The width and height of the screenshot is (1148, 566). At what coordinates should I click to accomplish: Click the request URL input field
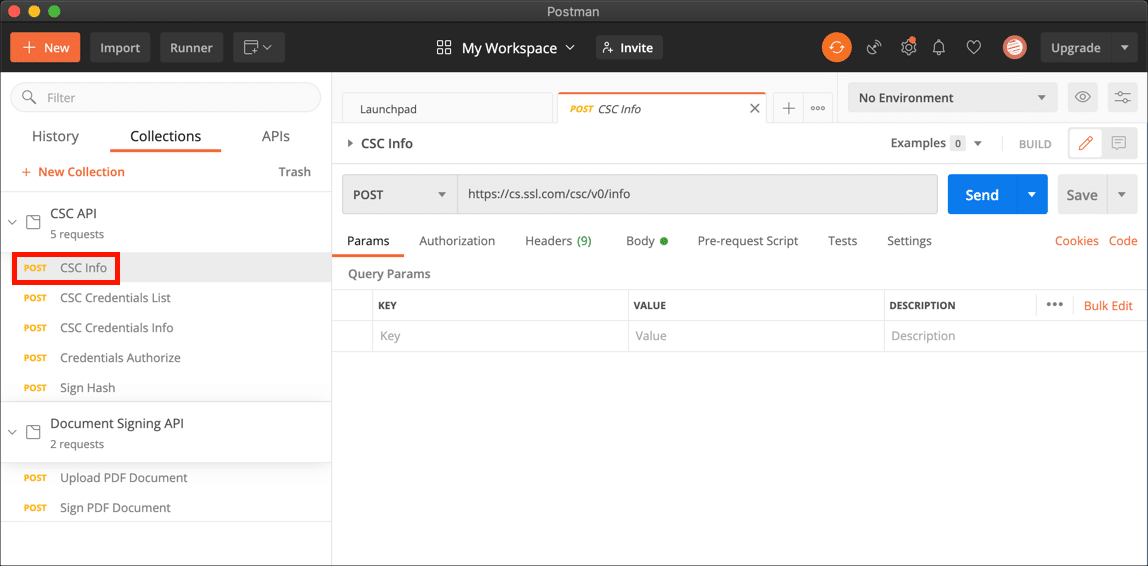click(697, 195)
